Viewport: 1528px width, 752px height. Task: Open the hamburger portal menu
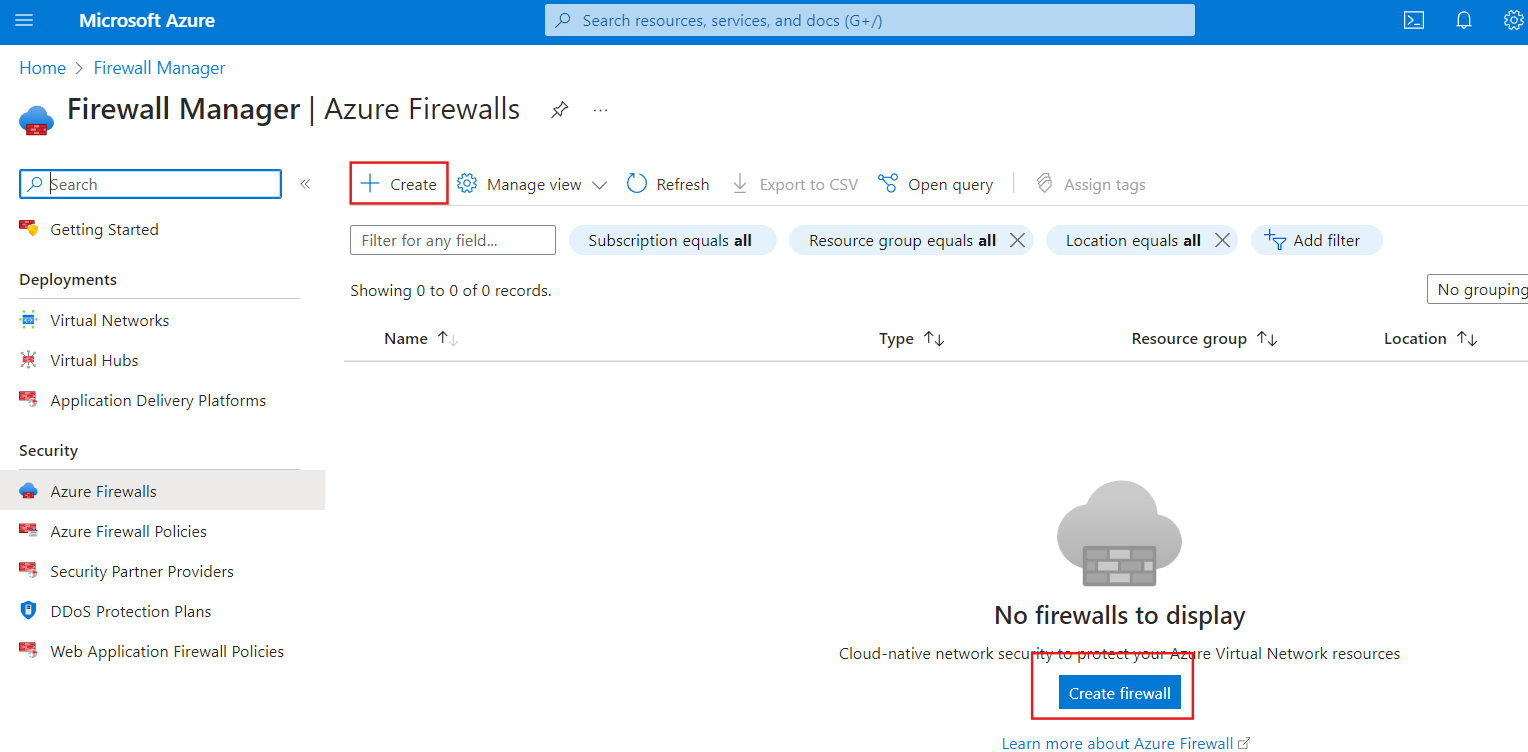point(24,21)
